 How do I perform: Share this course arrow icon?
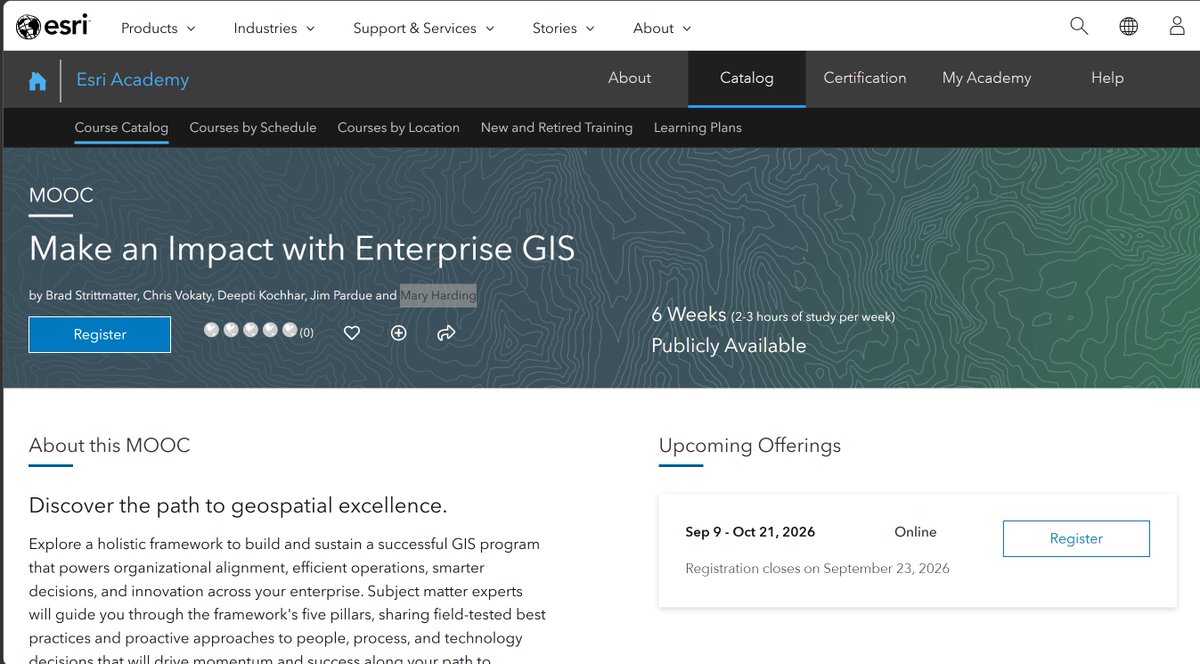(446, 333)
